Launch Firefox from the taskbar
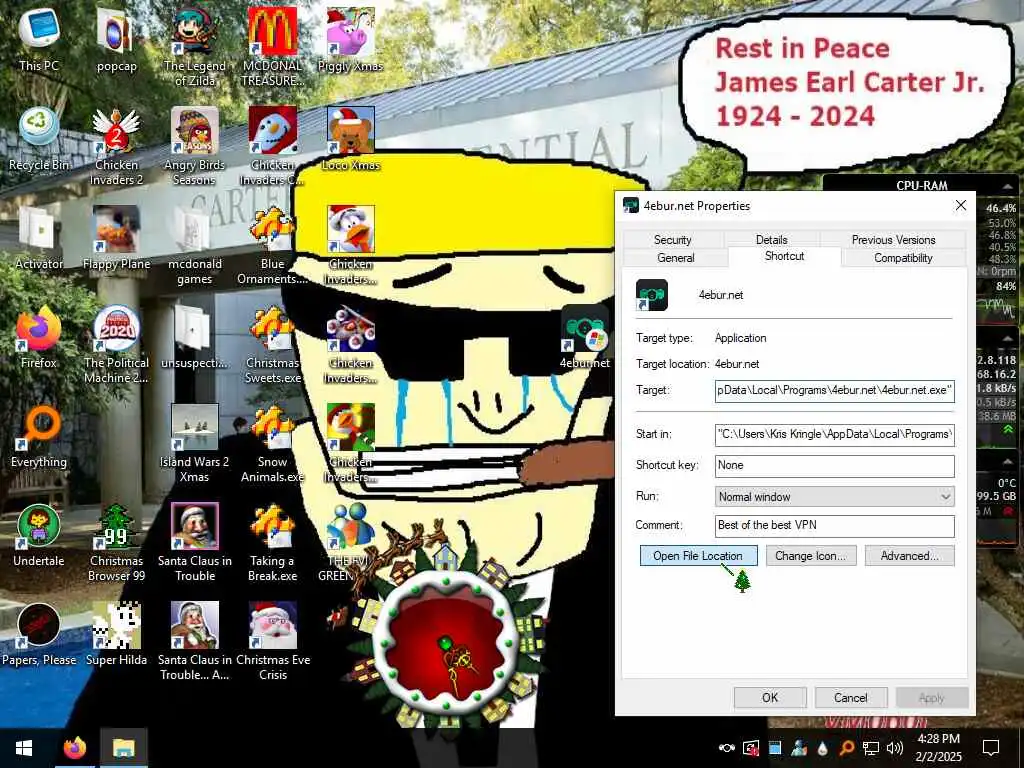 coord(74,748)
